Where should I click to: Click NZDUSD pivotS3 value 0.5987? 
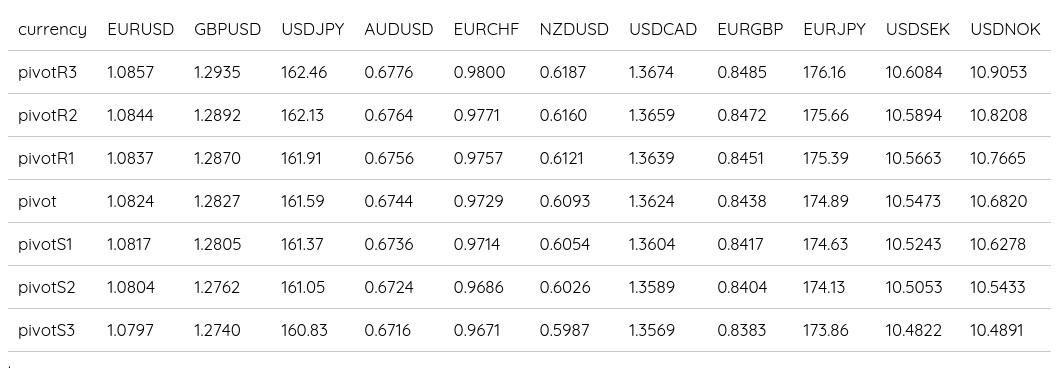click(x=564, y=331)
